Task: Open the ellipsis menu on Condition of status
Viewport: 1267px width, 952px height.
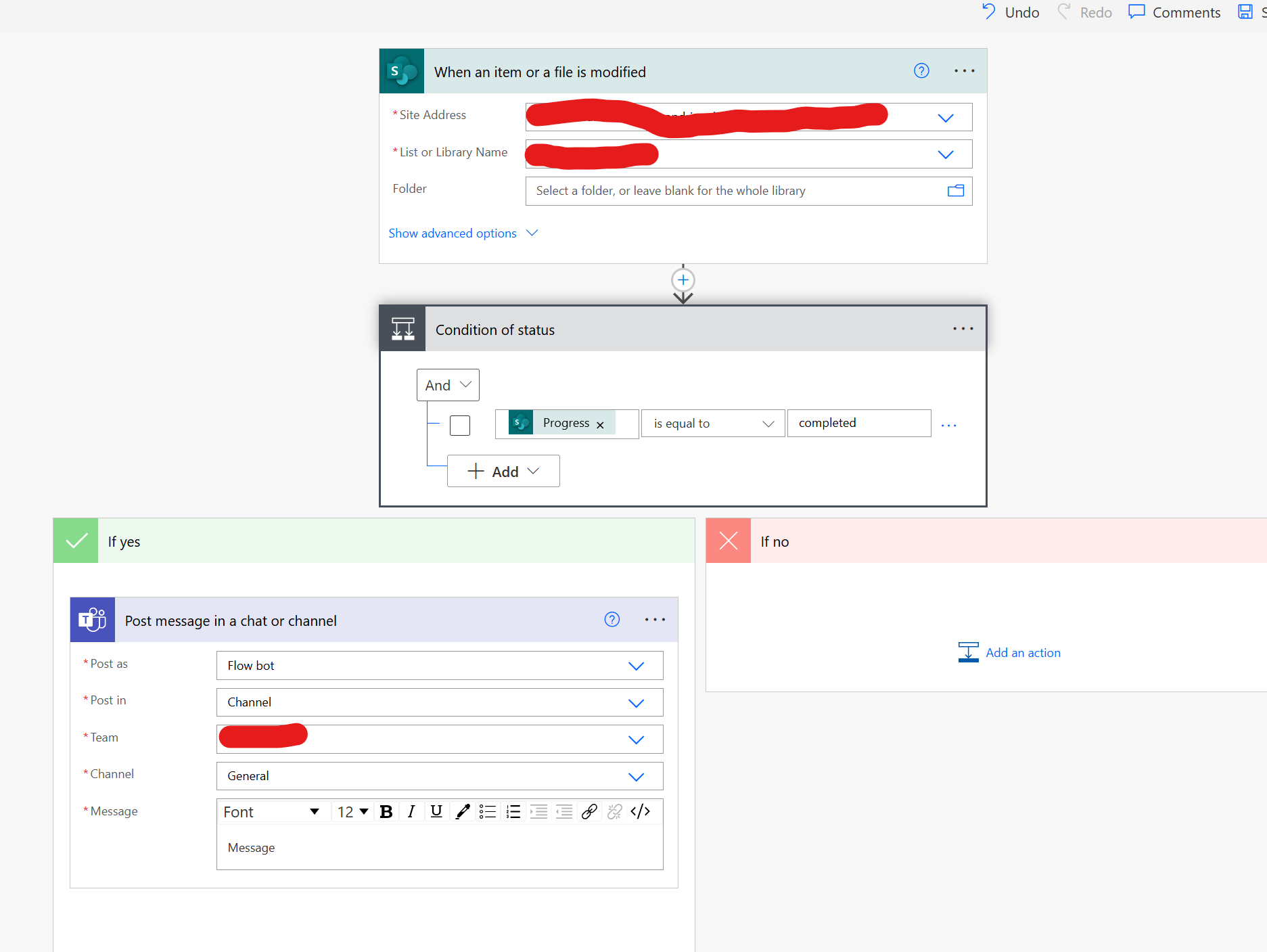Action: pos(962,329)
